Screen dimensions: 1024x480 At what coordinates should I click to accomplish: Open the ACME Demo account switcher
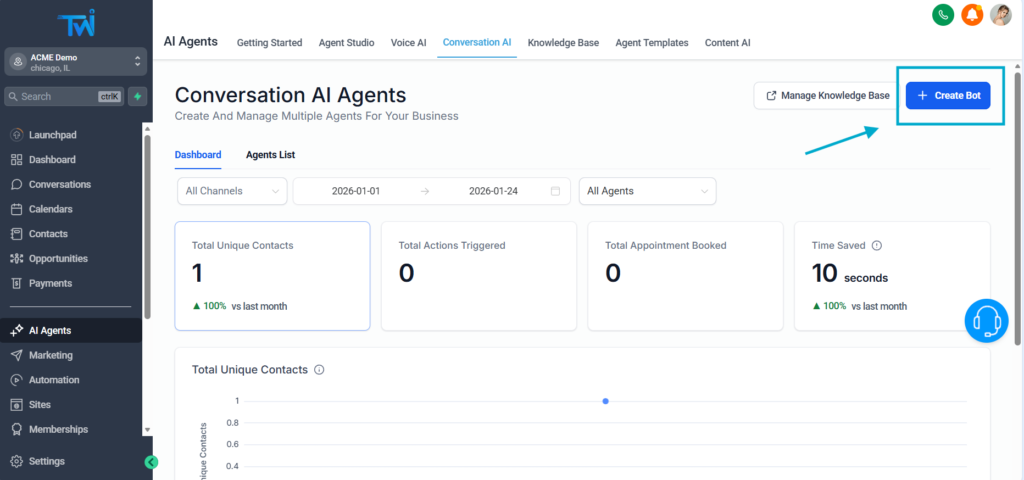tap(76, 61)
